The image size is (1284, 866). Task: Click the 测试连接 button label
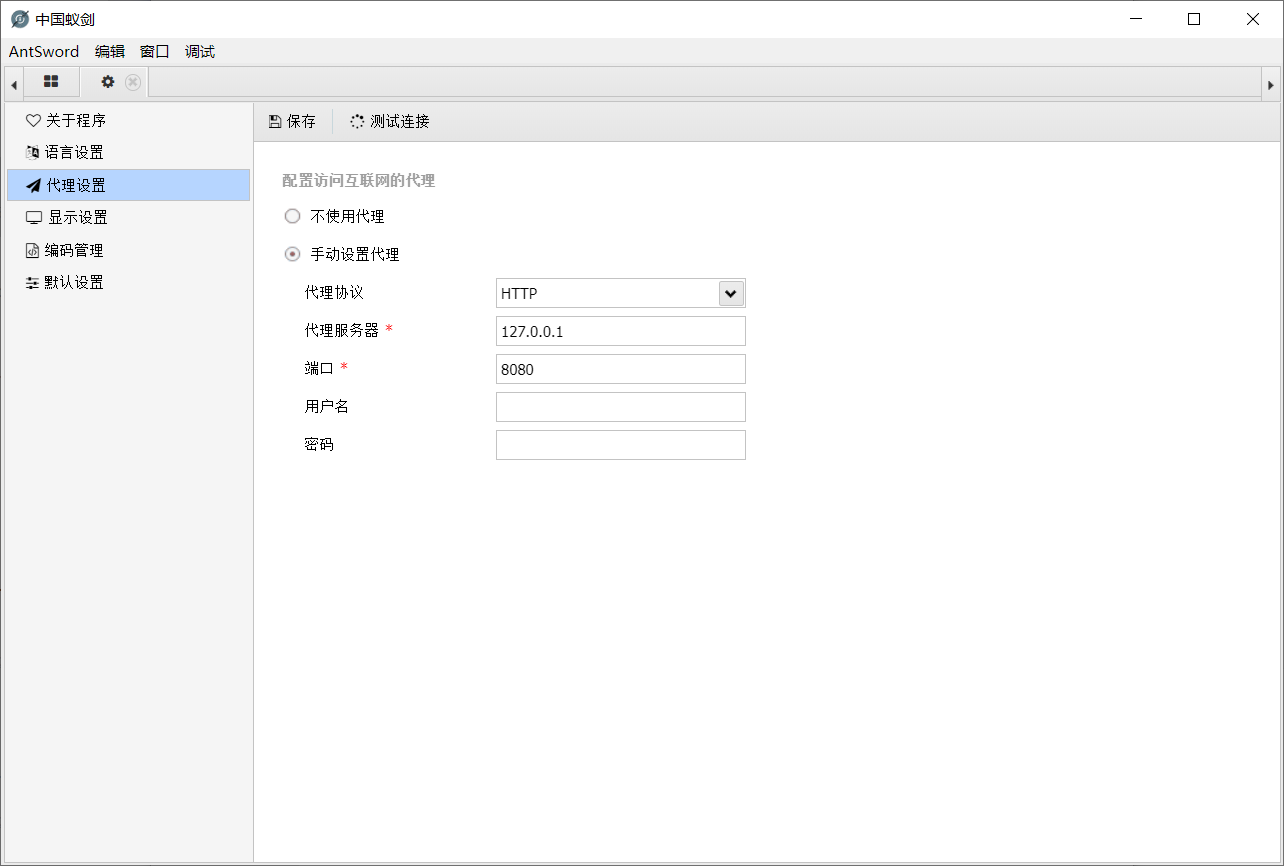400,122
